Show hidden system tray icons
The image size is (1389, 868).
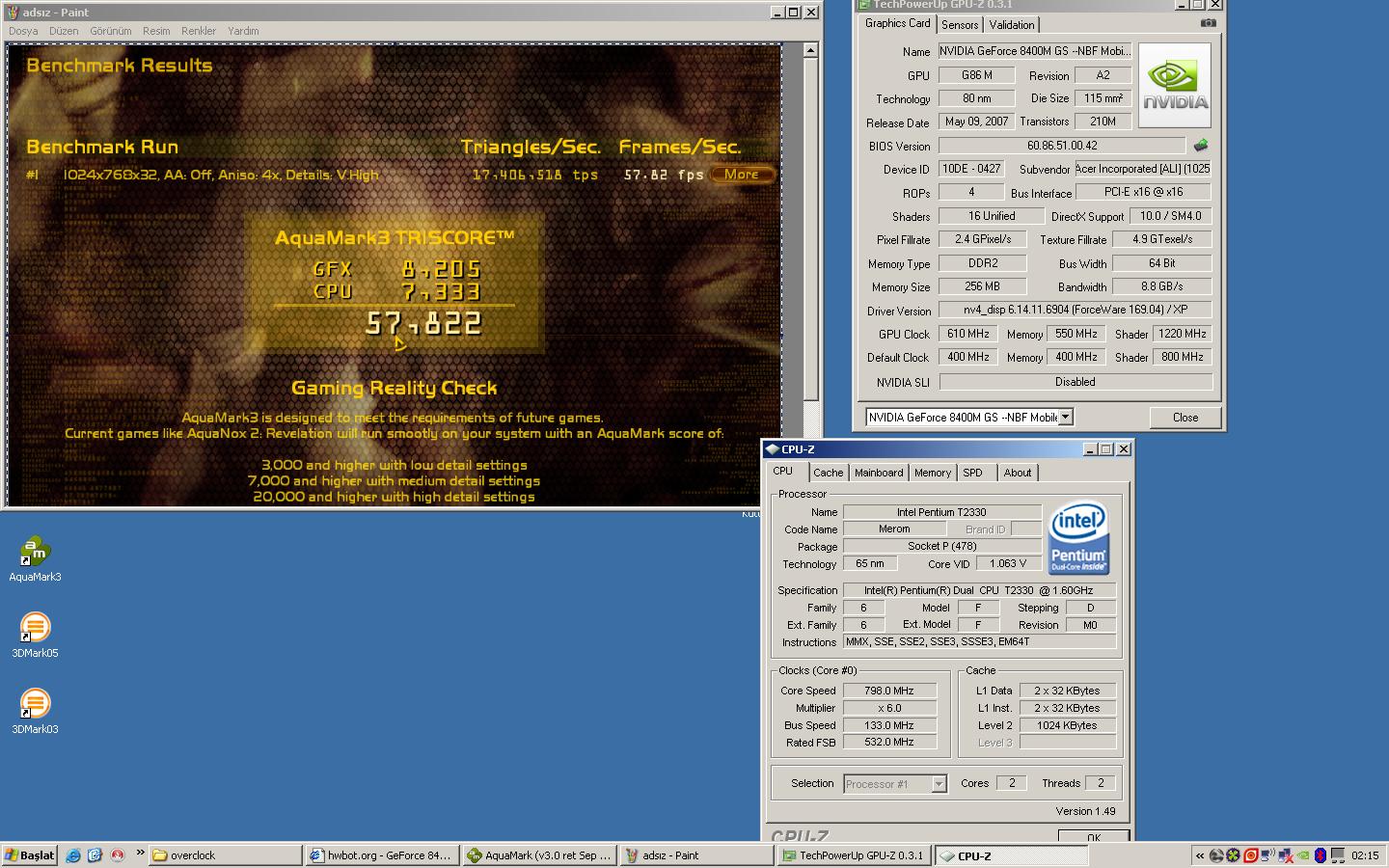pos(1200,855)
